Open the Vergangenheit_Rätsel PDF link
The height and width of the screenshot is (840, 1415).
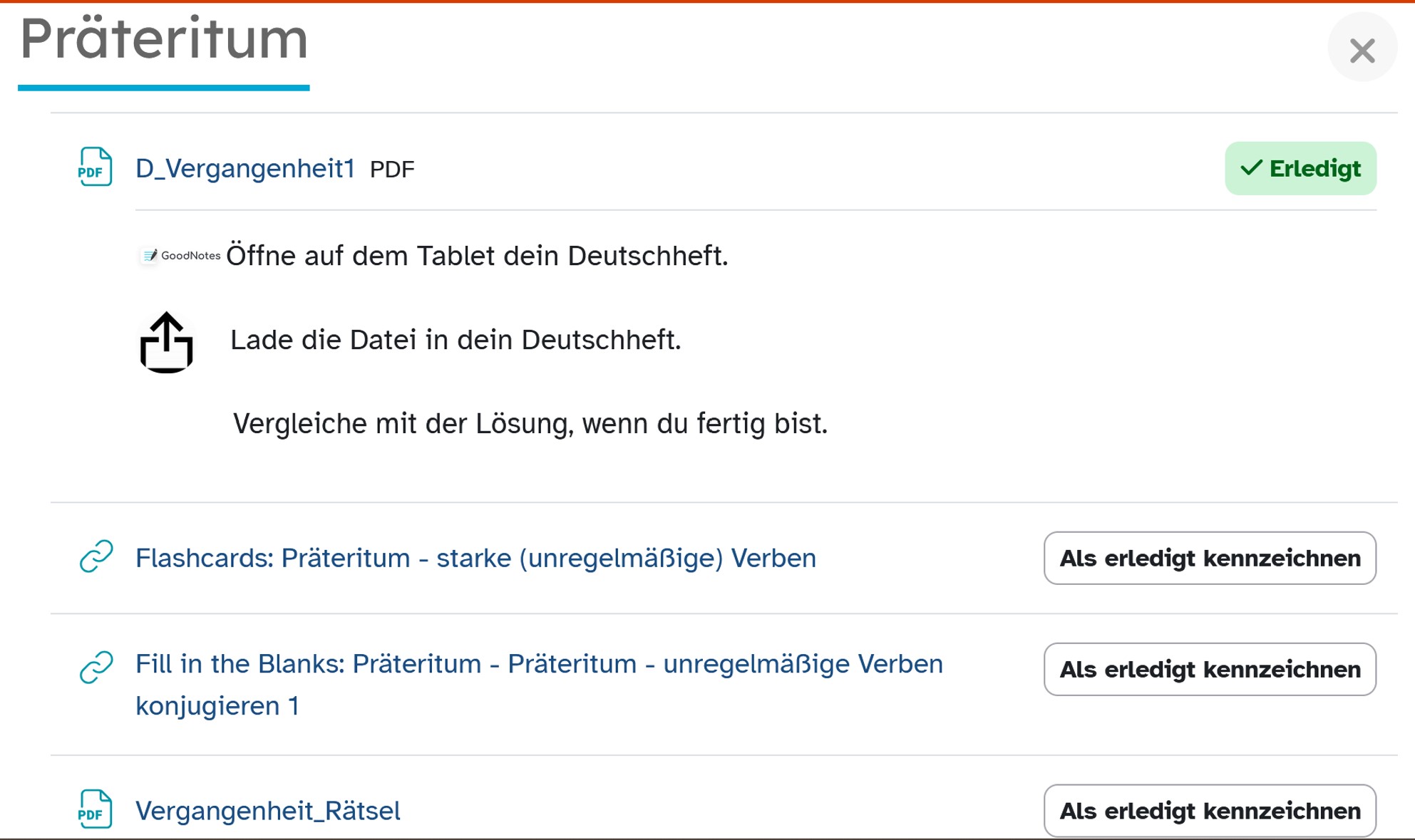pos(268,811)
